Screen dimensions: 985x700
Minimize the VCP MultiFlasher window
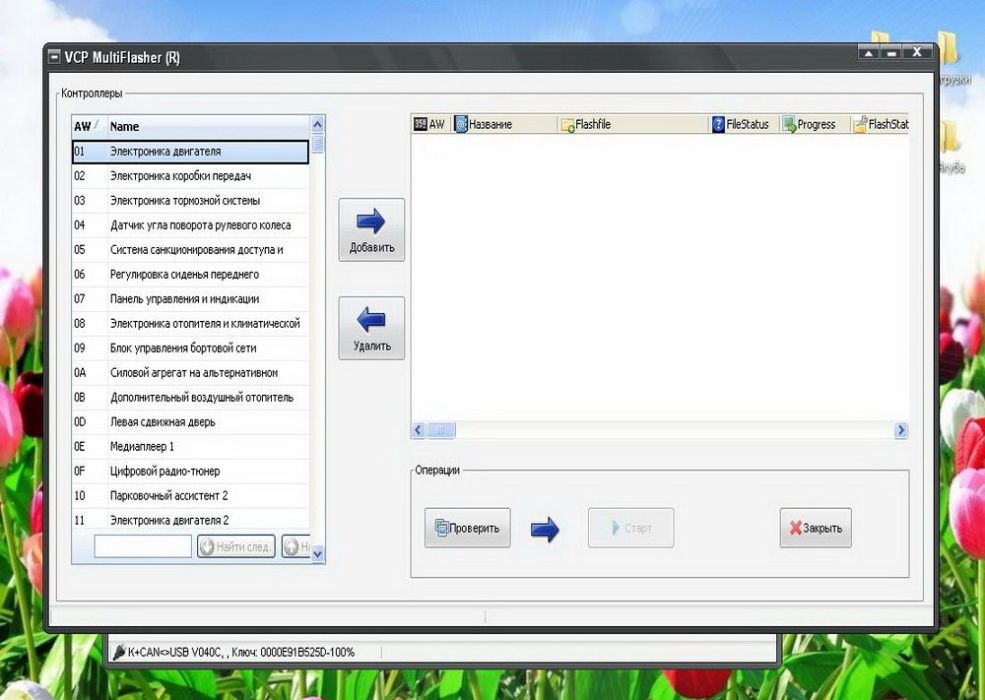(891, 53)
